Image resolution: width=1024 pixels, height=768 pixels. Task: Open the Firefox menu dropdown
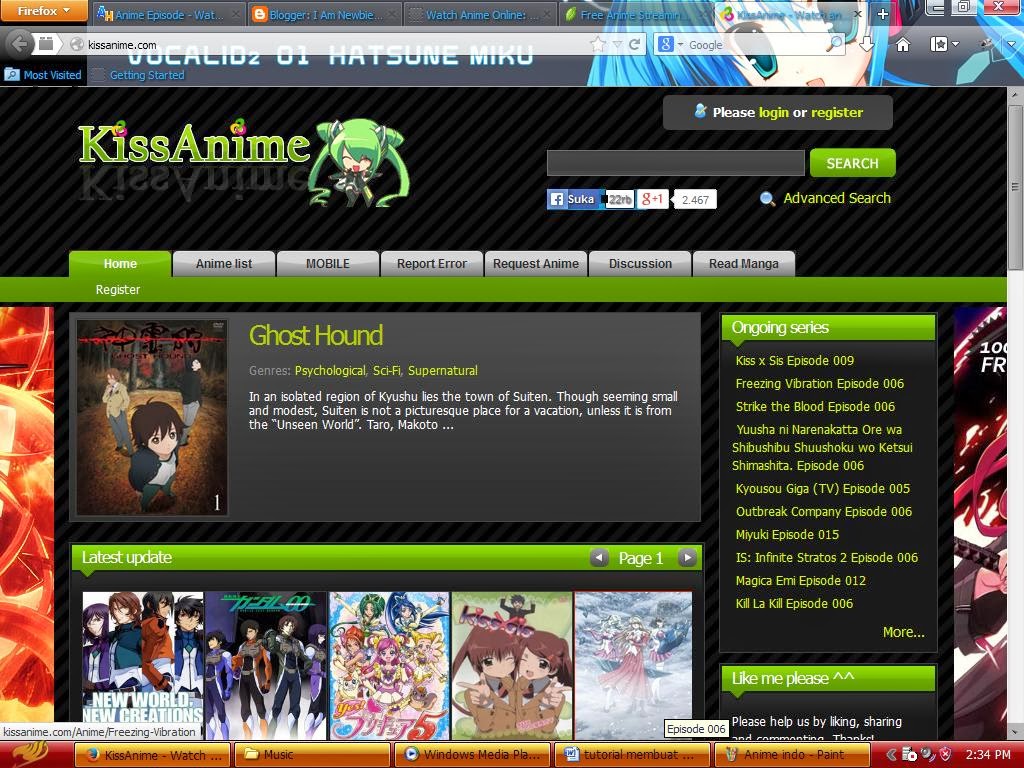pyautogui.click(x=43, y=10)
